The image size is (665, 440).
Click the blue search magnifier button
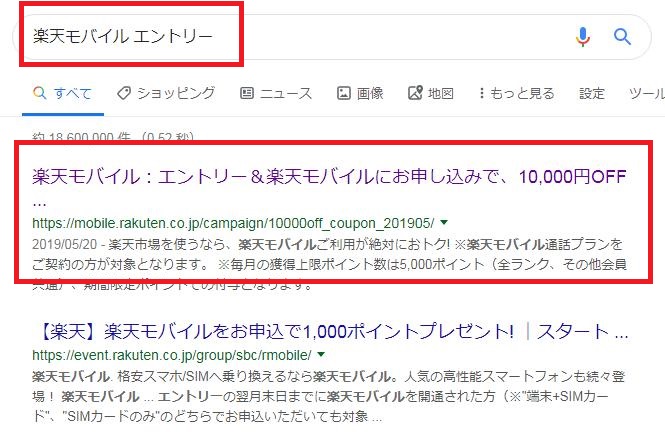pyautogui.click(x=622, y=37)
